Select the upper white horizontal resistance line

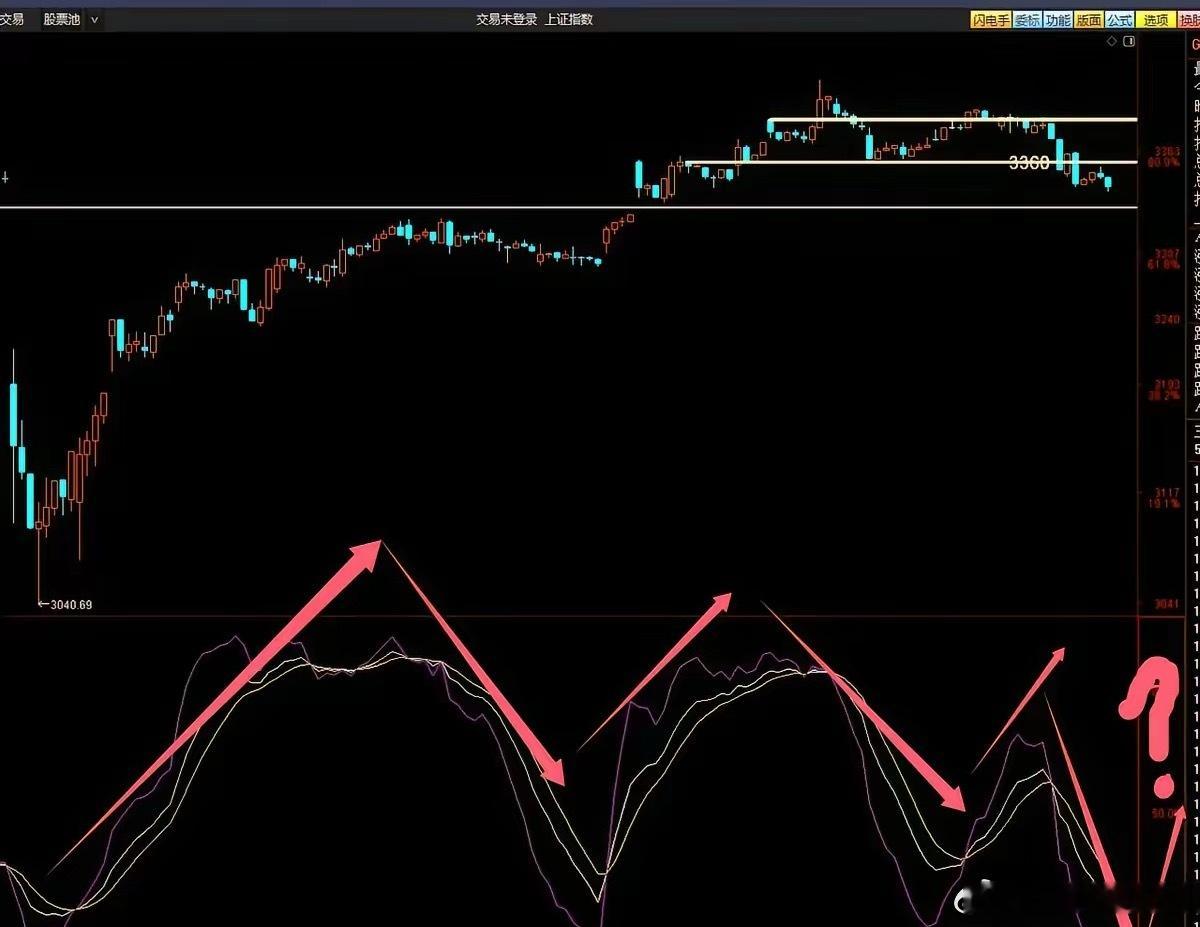coord(952,120)
